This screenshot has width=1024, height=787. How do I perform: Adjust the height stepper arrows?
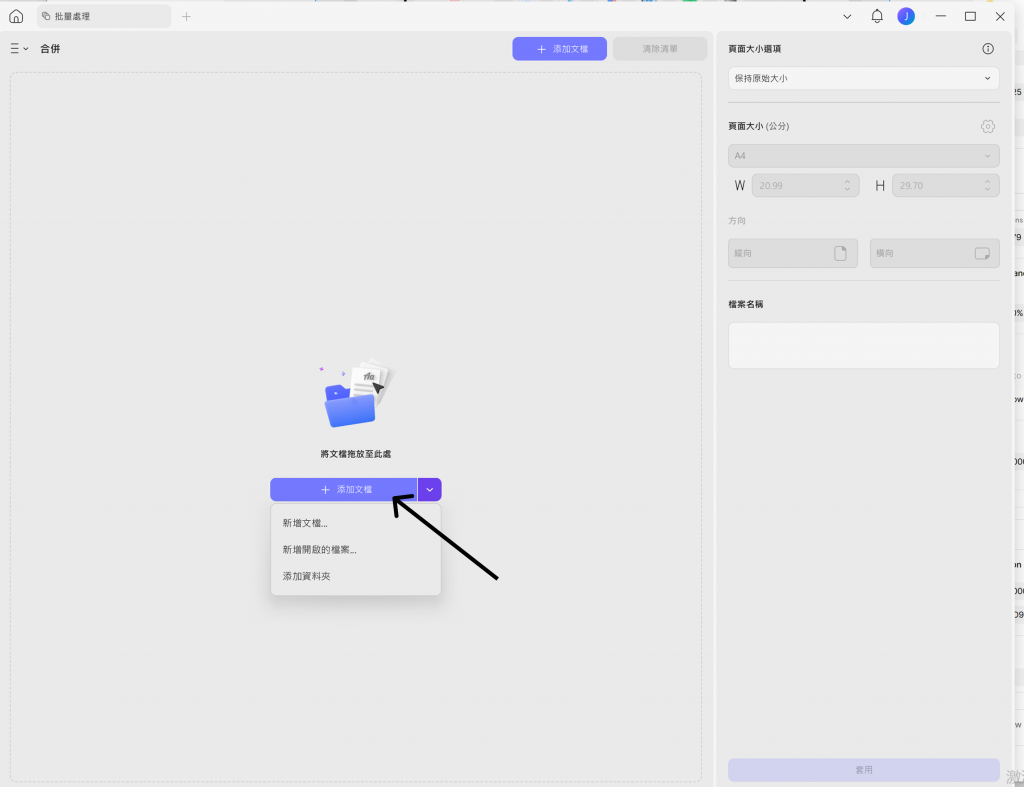pyautogui.click(x=987, y=185)
